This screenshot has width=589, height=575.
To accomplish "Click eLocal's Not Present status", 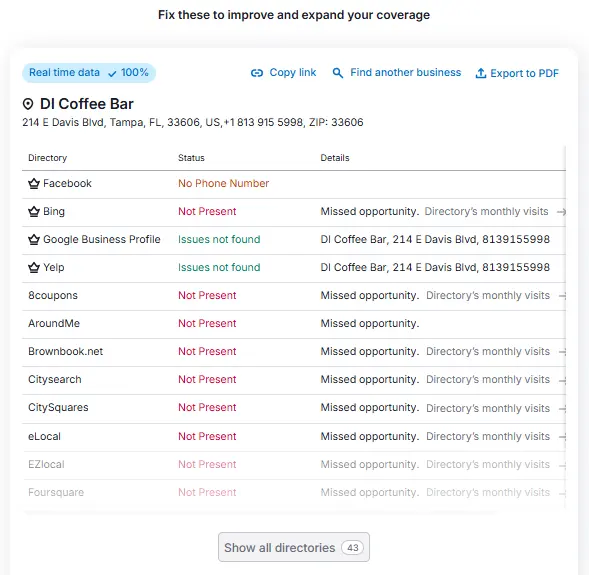I will [207, 436].
